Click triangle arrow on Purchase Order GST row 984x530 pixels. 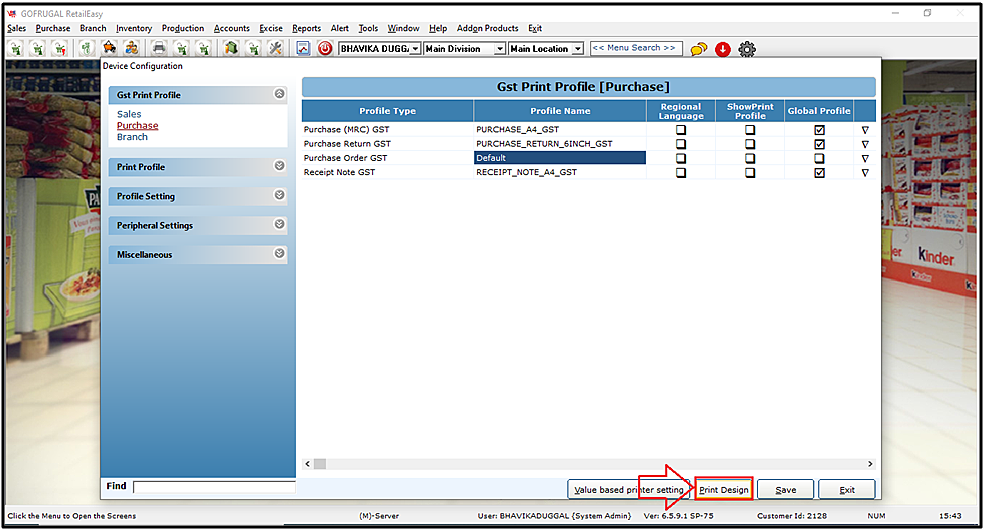coord(865,159)
